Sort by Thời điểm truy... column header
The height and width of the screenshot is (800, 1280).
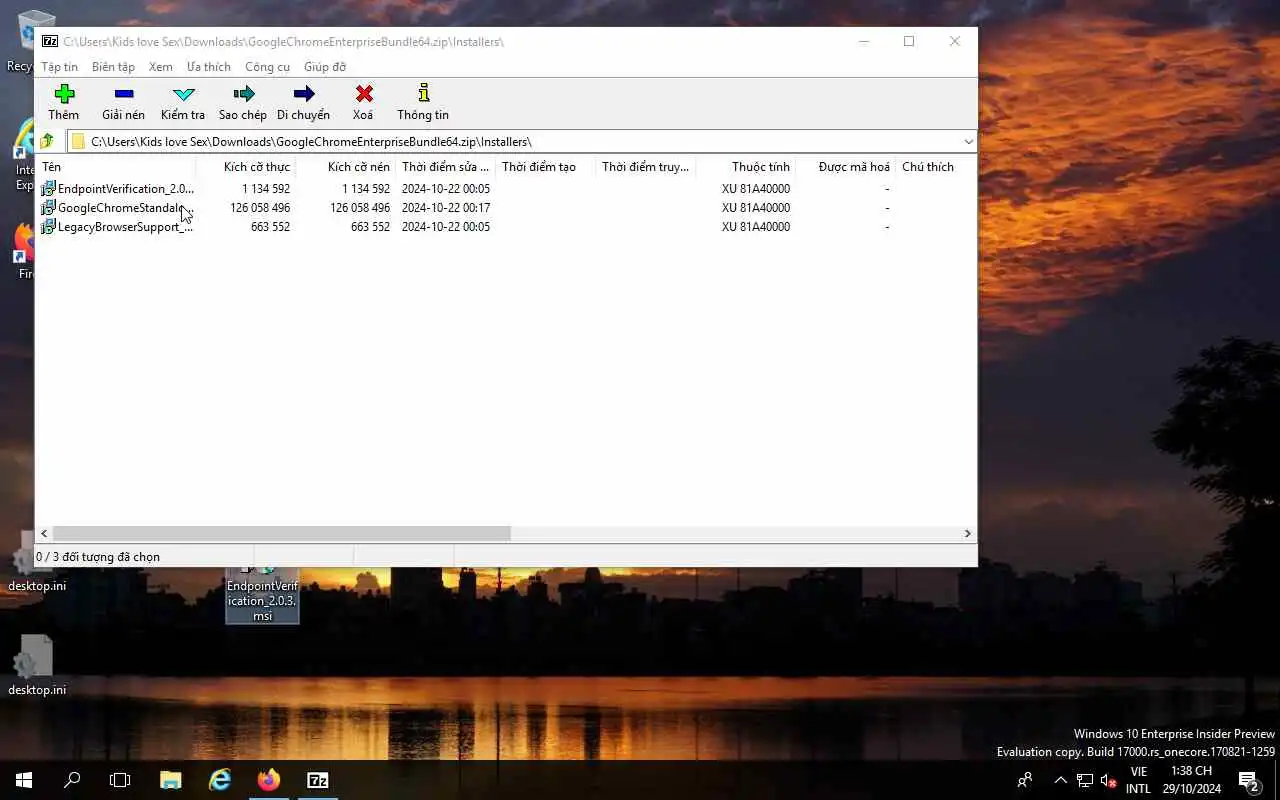tap(645, 167)
